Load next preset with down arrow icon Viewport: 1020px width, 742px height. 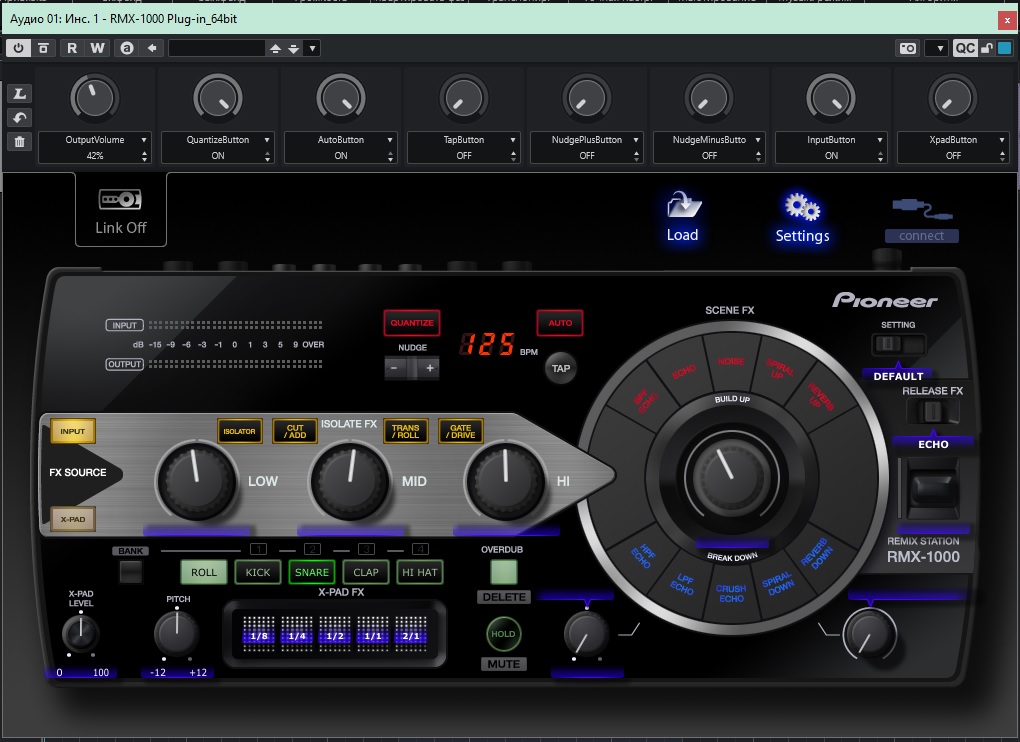pyautogui.click(x=293, y=49)
